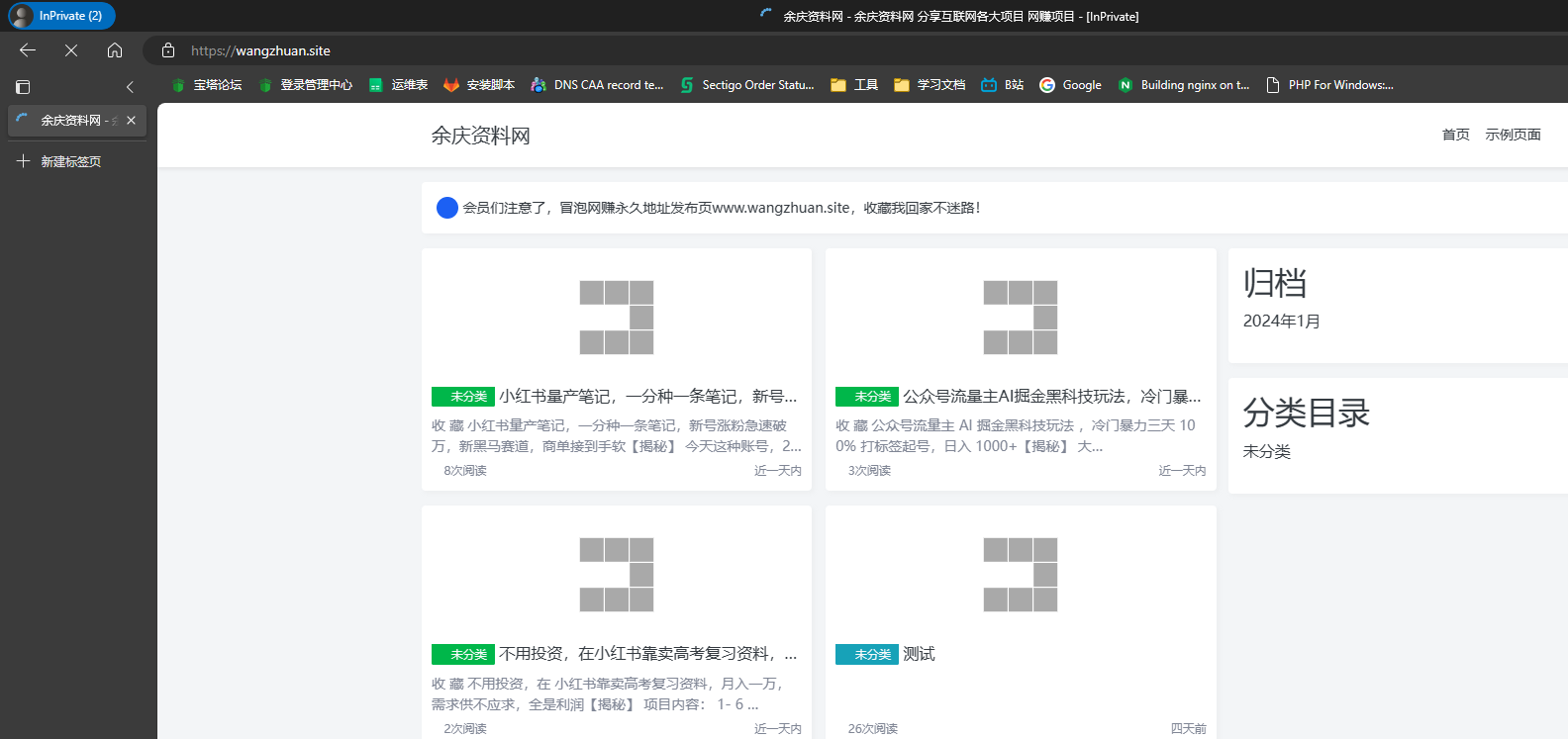Open the 运维表 bookmark

pyautogui.click(x=398, y=85)
